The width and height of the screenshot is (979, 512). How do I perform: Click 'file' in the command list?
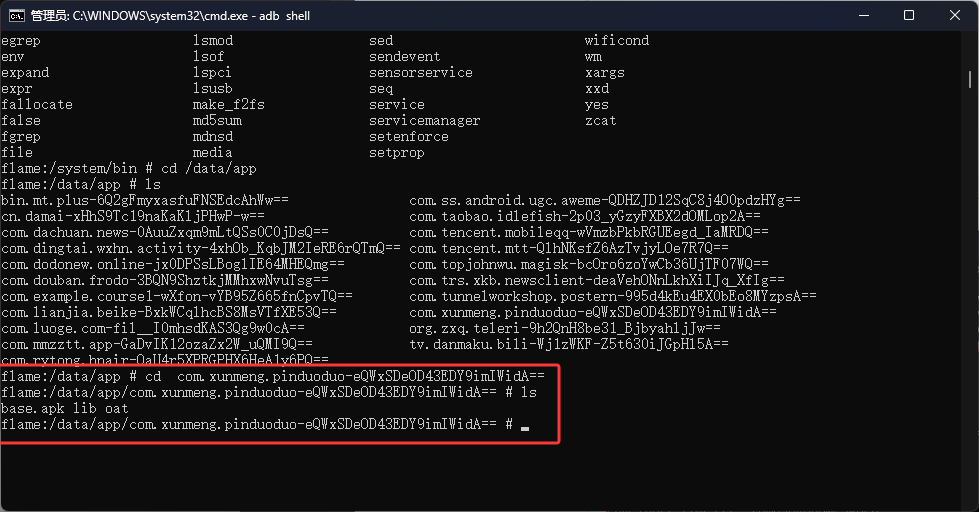pos(17,152)
